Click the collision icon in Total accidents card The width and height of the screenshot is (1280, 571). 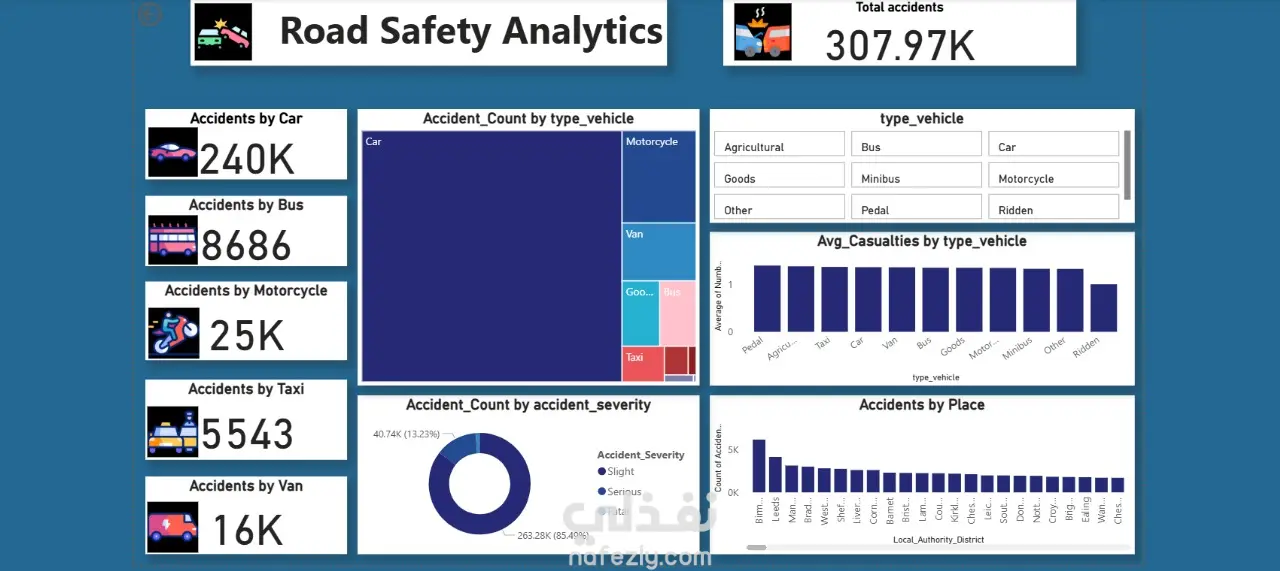762,32
